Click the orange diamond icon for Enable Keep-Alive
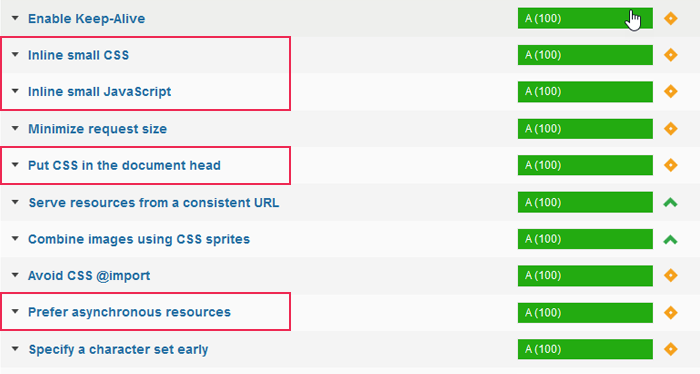The width and height of the screenshot is (700, 374). tap(671, 18)
